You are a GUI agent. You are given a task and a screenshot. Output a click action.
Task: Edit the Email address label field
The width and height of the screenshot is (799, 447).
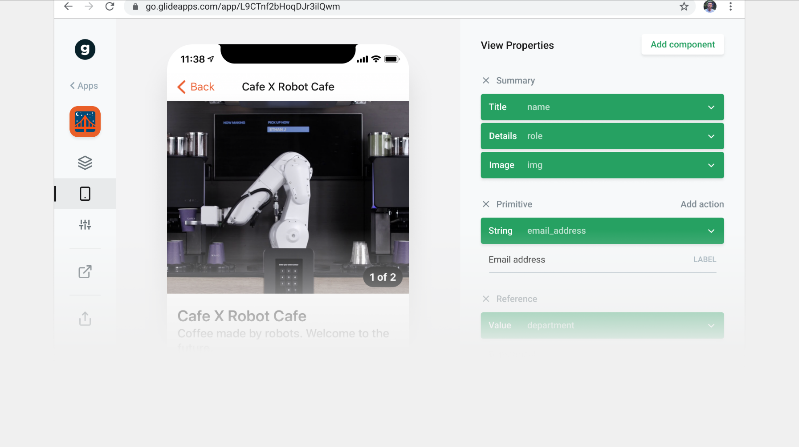pyautogui.click(x=602, y=260)
